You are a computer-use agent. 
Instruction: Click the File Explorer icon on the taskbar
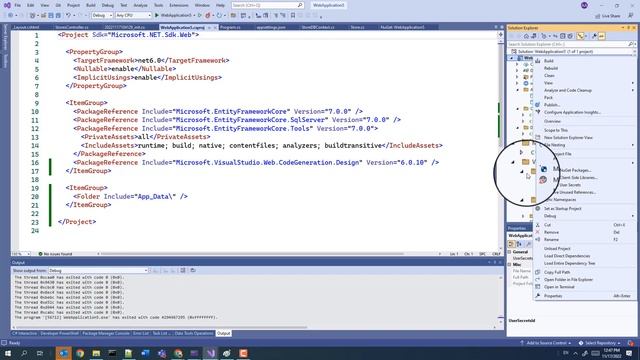point(96,353)
